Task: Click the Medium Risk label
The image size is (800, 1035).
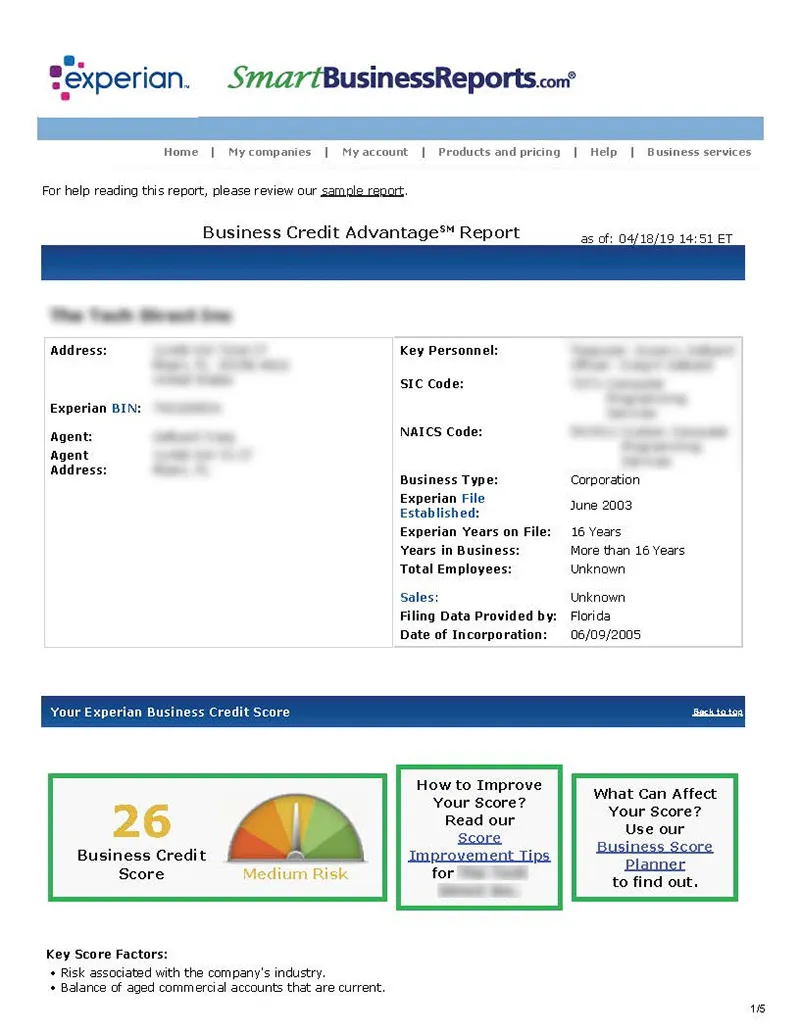Action: point(295,874)
